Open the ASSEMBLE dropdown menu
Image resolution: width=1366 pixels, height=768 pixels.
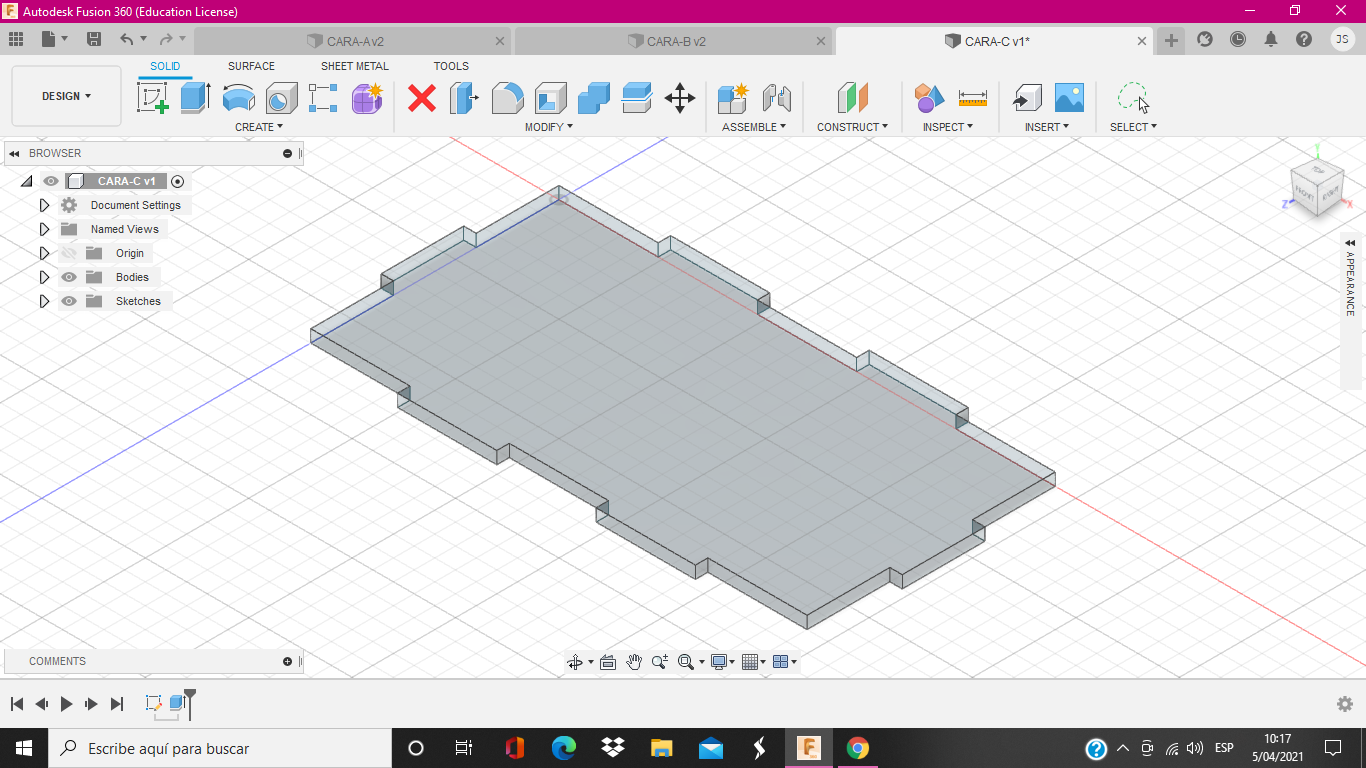(x=754, y=127)
